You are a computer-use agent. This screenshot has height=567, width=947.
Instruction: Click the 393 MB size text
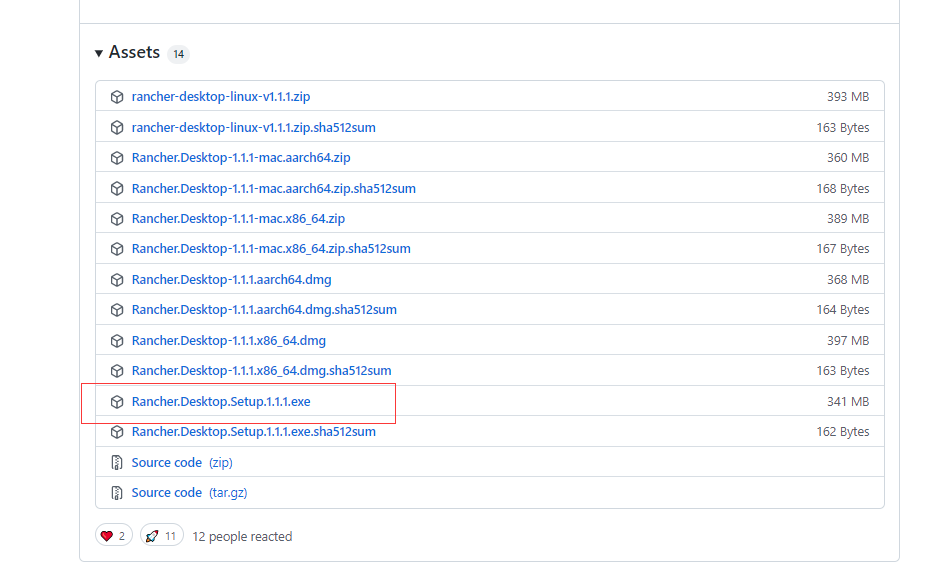coord(848,97)
